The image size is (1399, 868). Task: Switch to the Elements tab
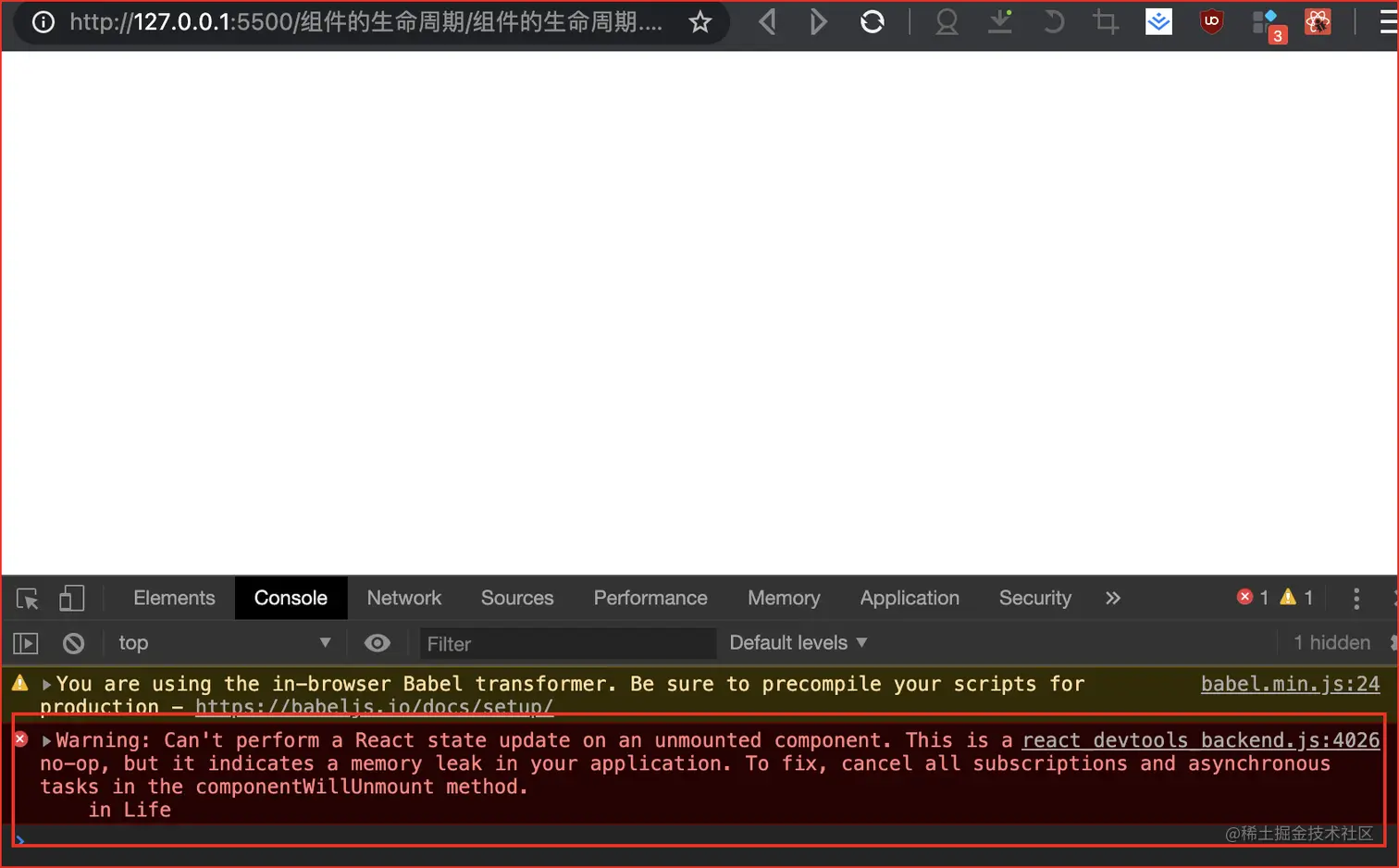click(x=174, y=598)
